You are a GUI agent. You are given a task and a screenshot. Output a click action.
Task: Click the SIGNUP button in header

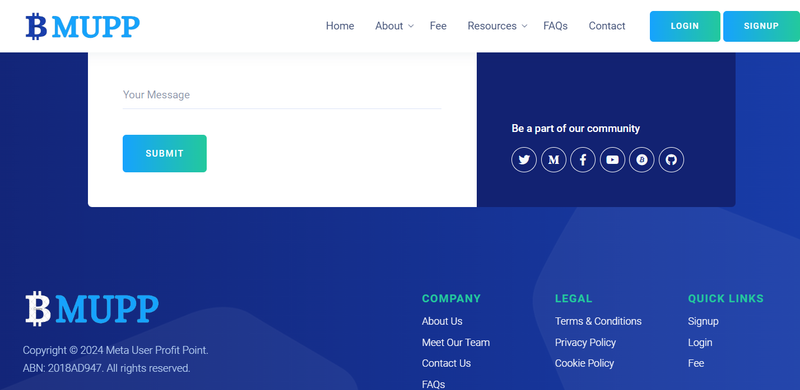pos(761,26)
